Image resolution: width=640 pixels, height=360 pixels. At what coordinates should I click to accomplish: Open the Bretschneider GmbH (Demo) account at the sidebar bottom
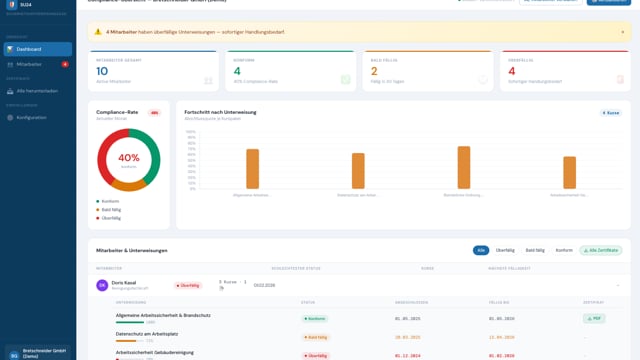click(x=38, y=353)
